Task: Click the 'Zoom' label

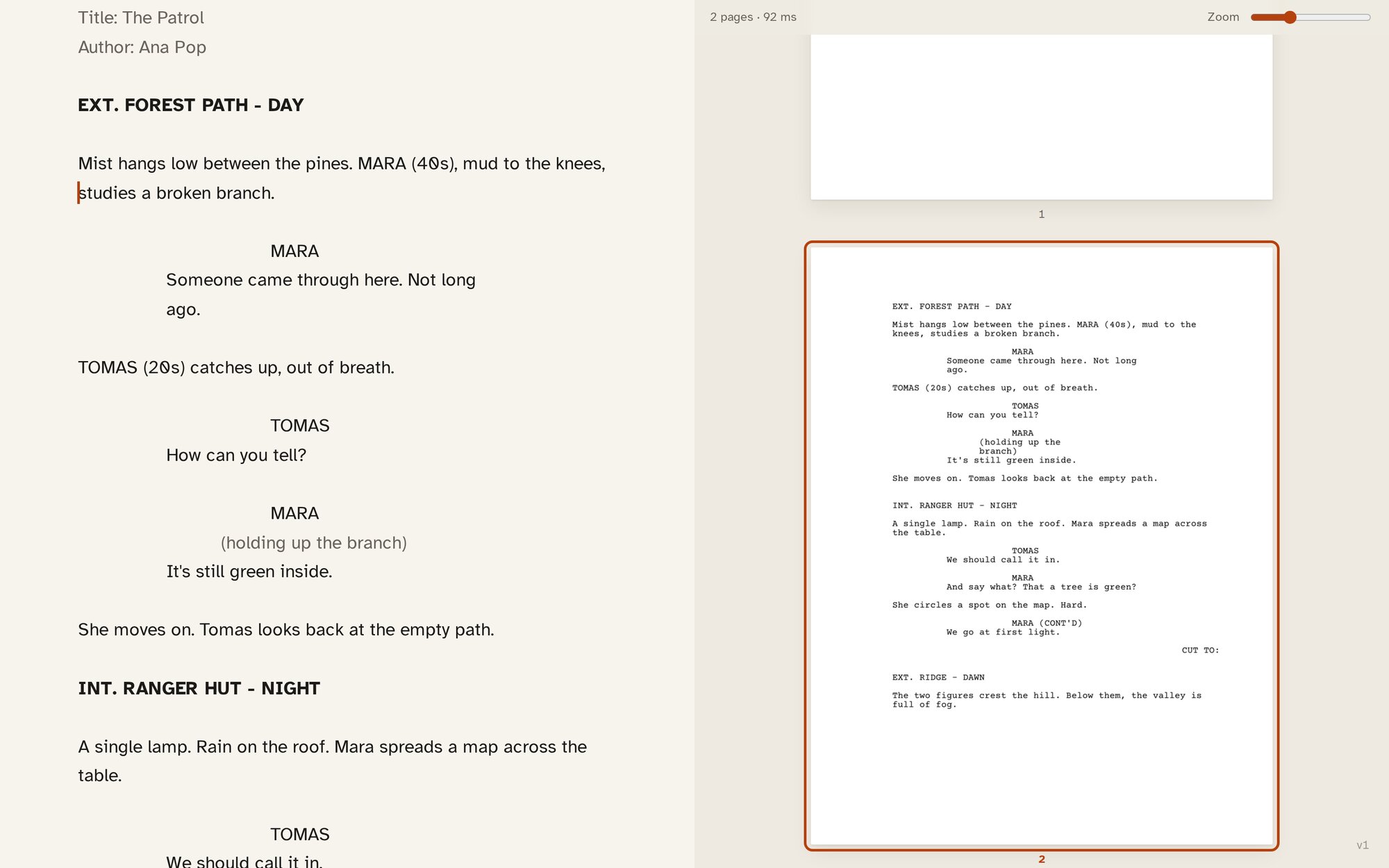Action: click(x=1223, y=17)
